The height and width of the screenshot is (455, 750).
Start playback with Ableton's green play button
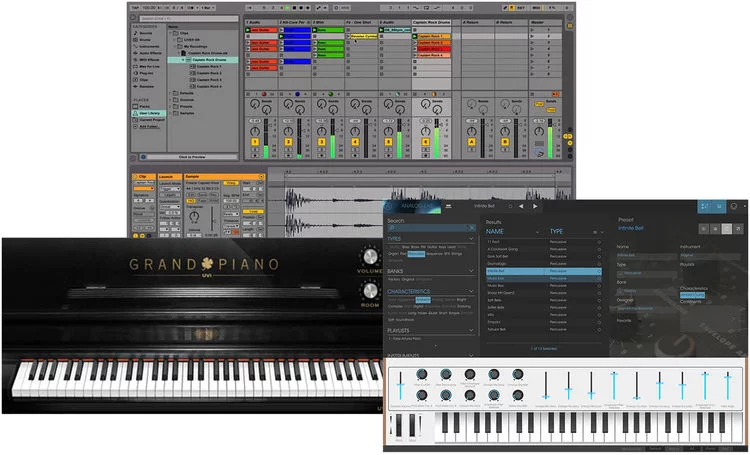pyautogui.click(x=287, y=8)
